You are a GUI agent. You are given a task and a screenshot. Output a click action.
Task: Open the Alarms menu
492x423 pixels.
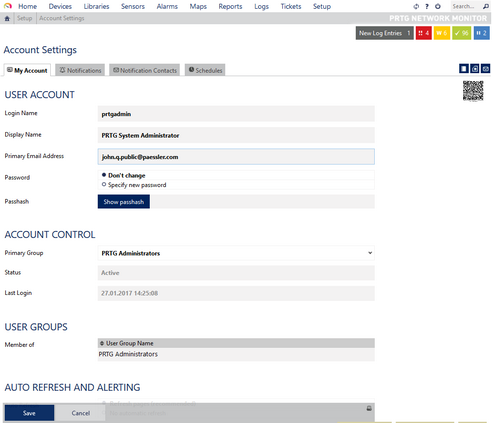click(167, 6)
